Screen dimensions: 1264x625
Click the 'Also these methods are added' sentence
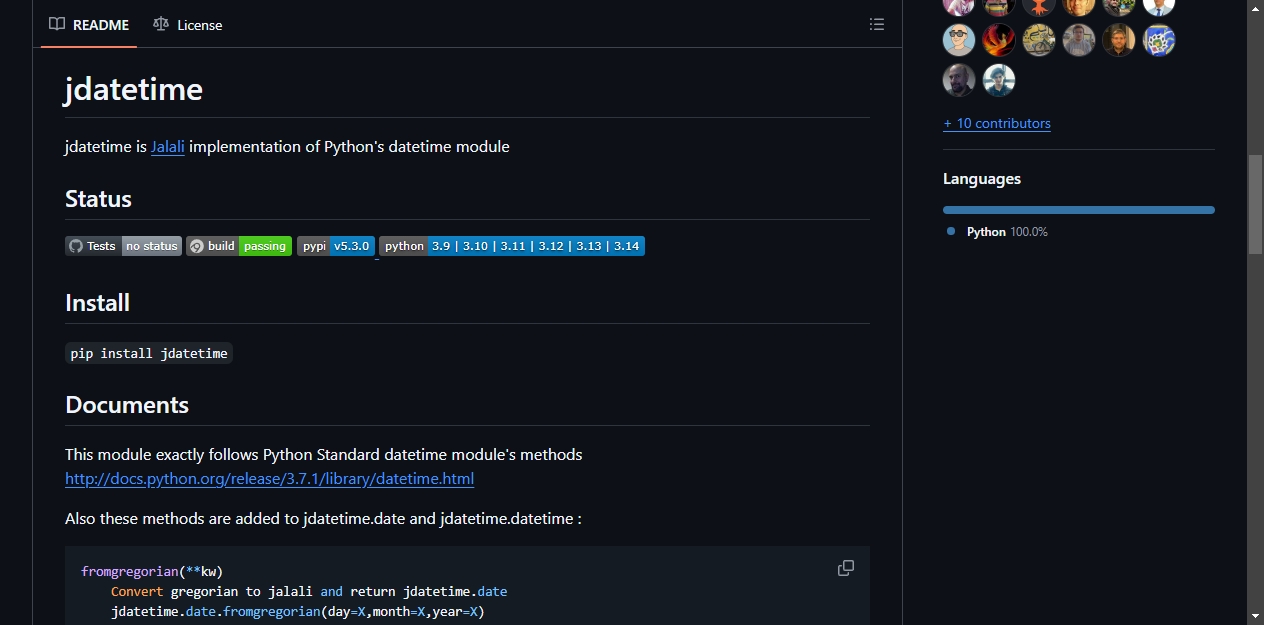pyautogui.click(x=323, y=519)
